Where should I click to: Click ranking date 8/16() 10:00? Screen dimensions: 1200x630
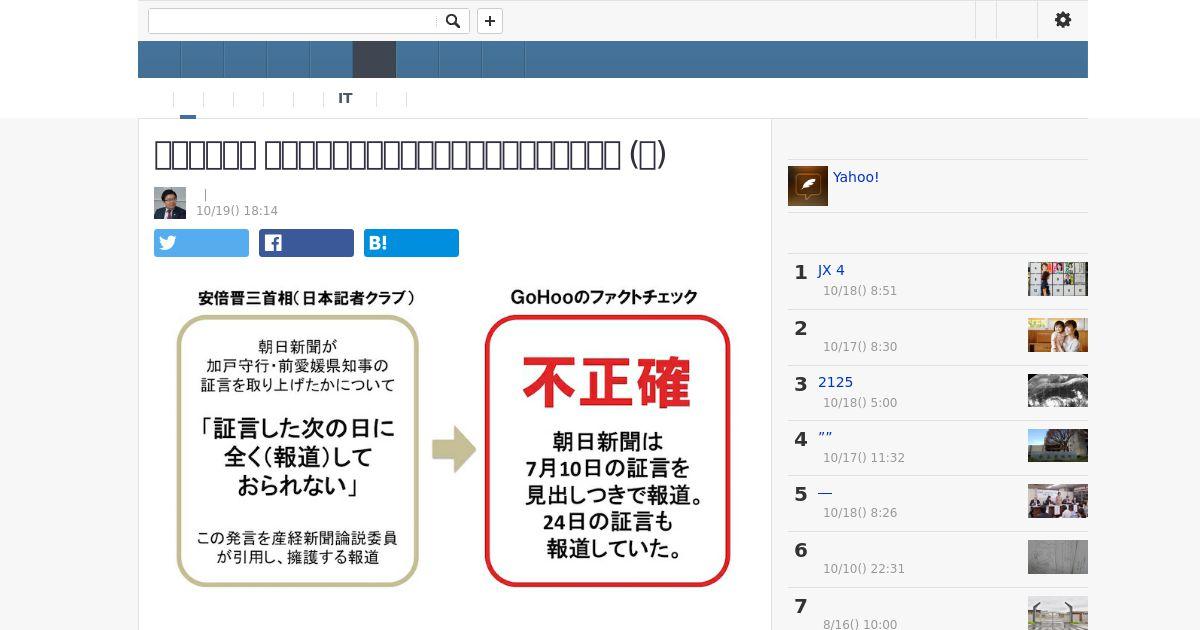860,624
